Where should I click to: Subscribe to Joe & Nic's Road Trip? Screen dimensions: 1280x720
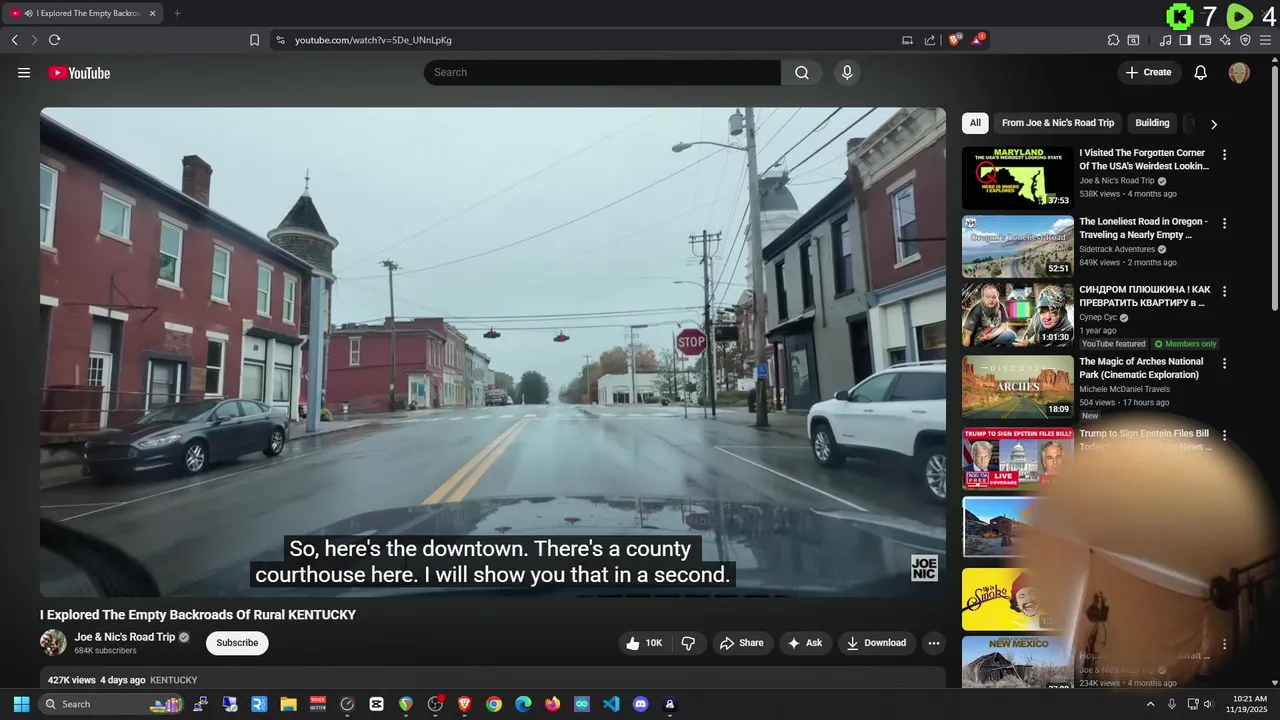click(237, 643)
